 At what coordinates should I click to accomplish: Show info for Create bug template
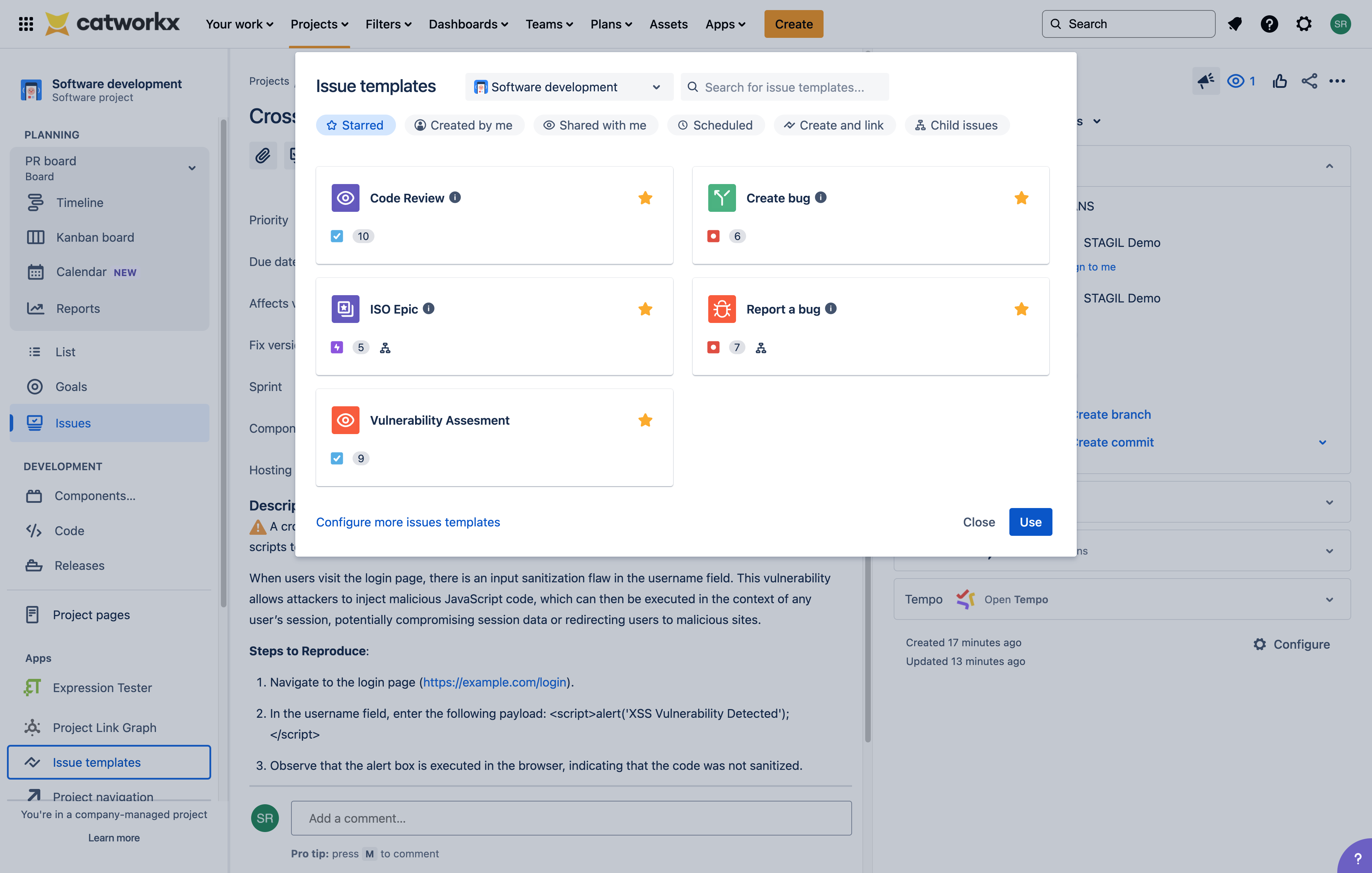[820, 197]
